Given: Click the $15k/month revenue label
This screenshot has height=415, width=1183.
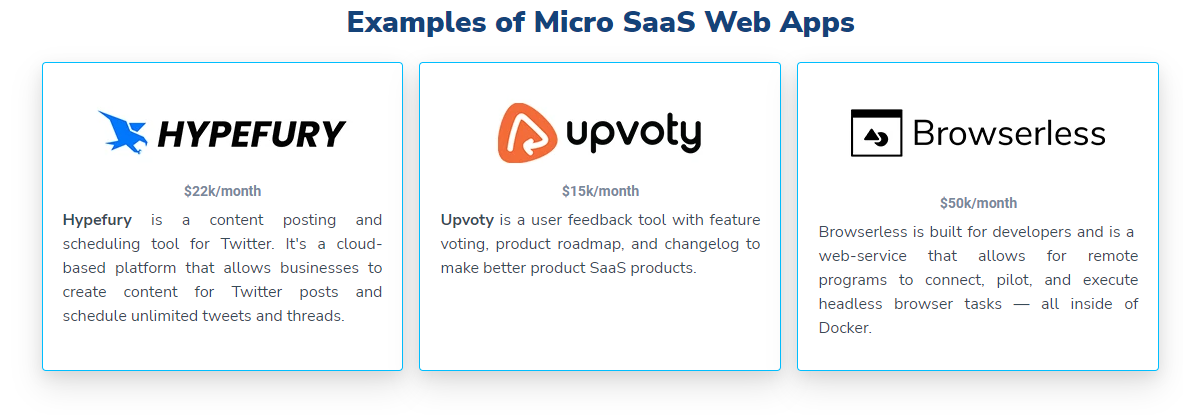Looking at the screenshot, I should click(x=600, y=191).
